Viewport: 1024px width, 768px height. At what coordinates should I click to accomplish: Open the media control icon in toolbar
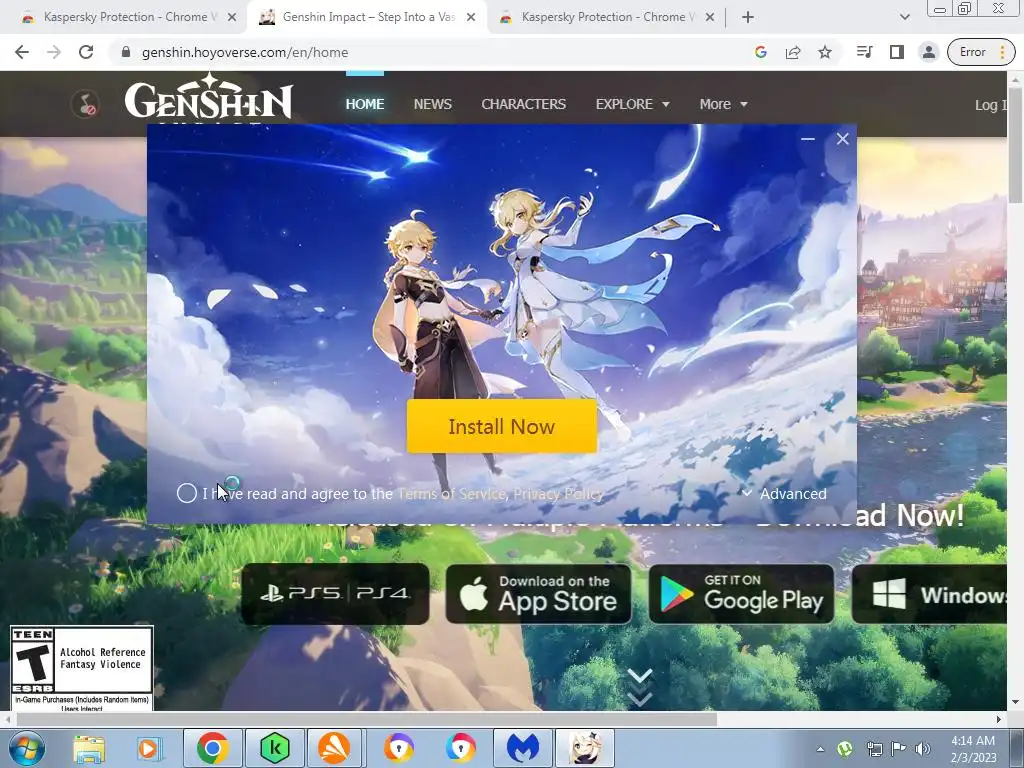(865, 52)
